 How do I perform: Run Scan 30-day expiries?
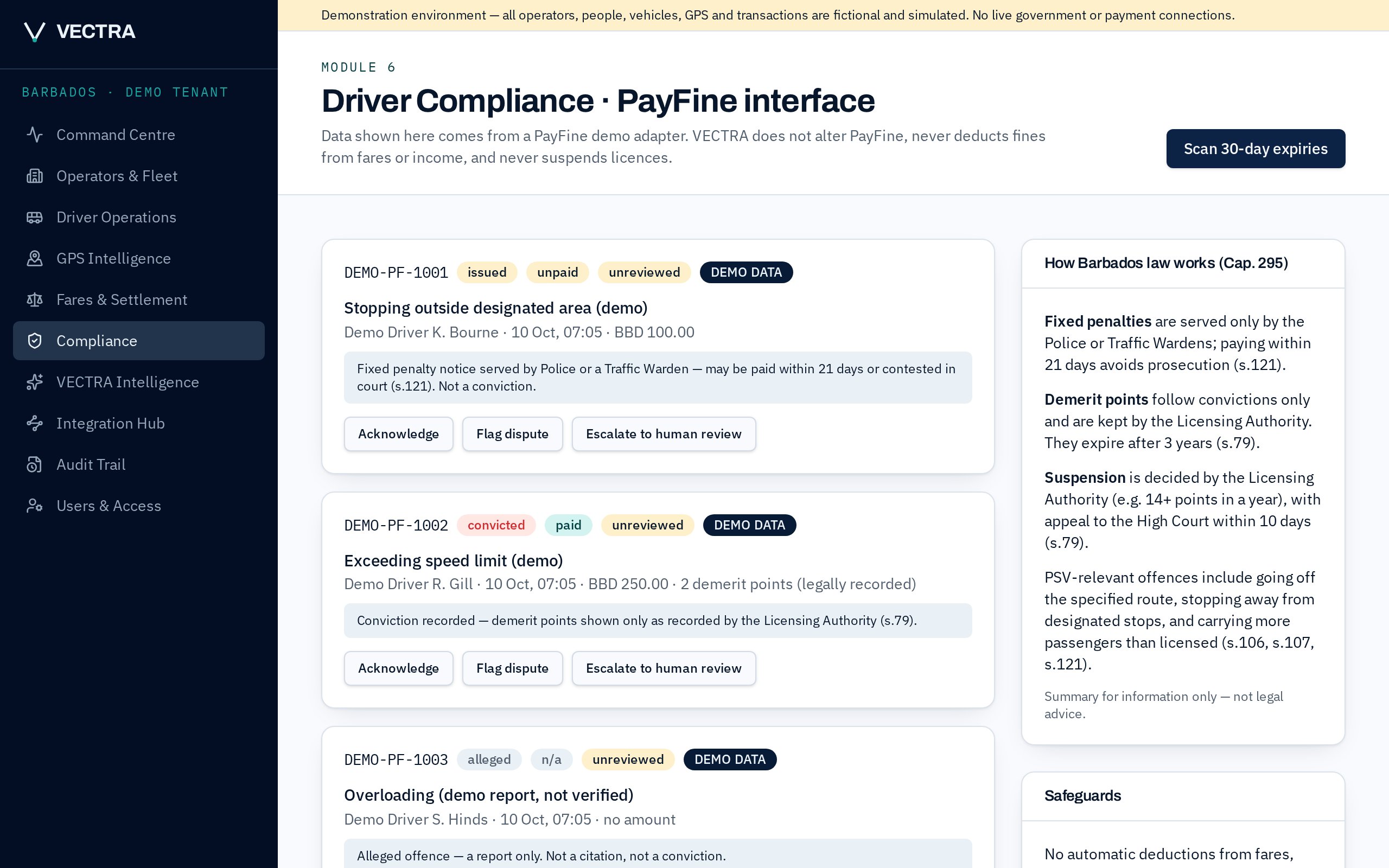click(1256, 149)
